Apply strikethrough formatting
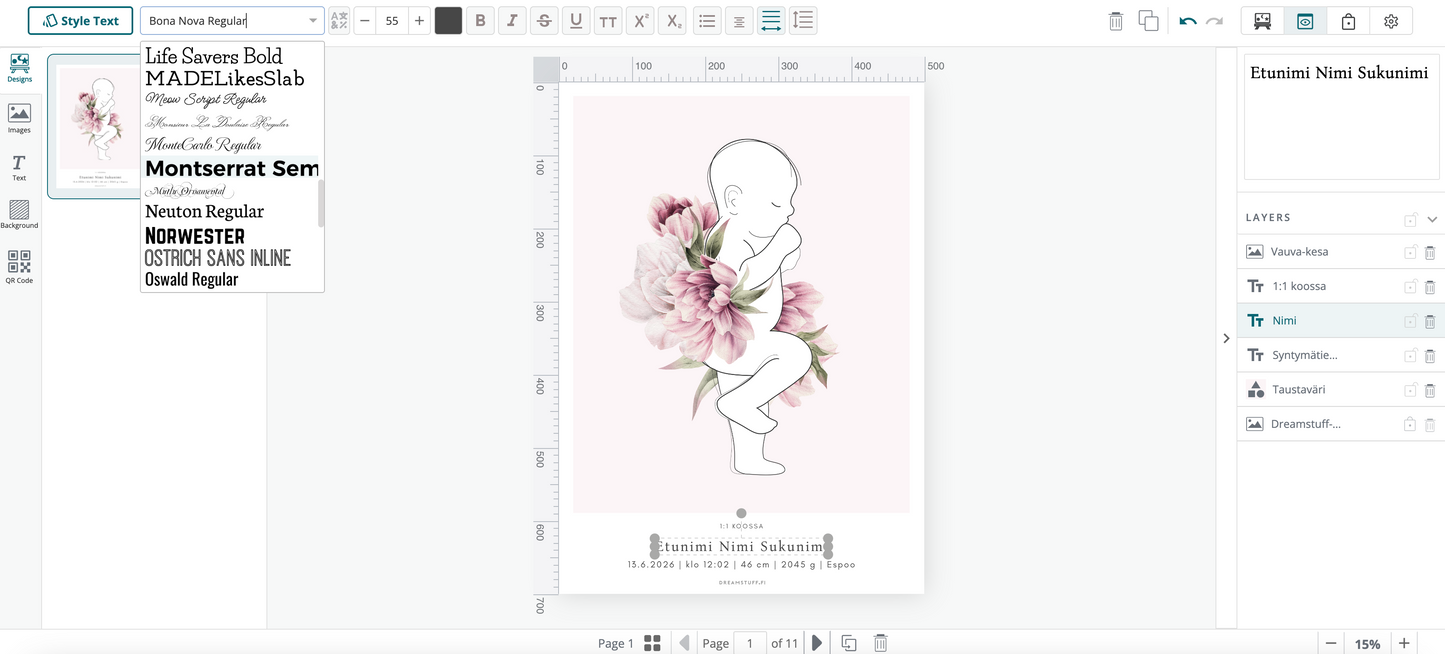The image size is (1445, 654). pyautogui.click(x=544, y=21)
